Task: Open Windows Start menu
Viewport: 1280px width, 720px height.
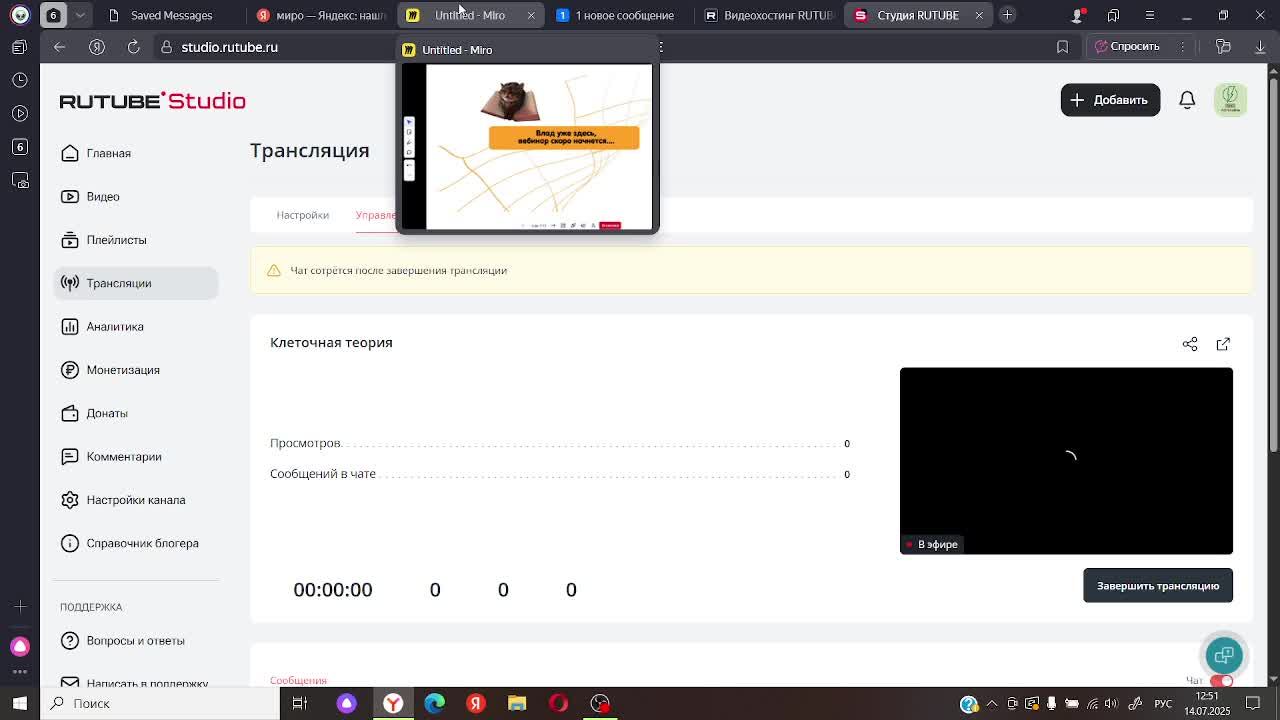Action: (x=19, y=703)
